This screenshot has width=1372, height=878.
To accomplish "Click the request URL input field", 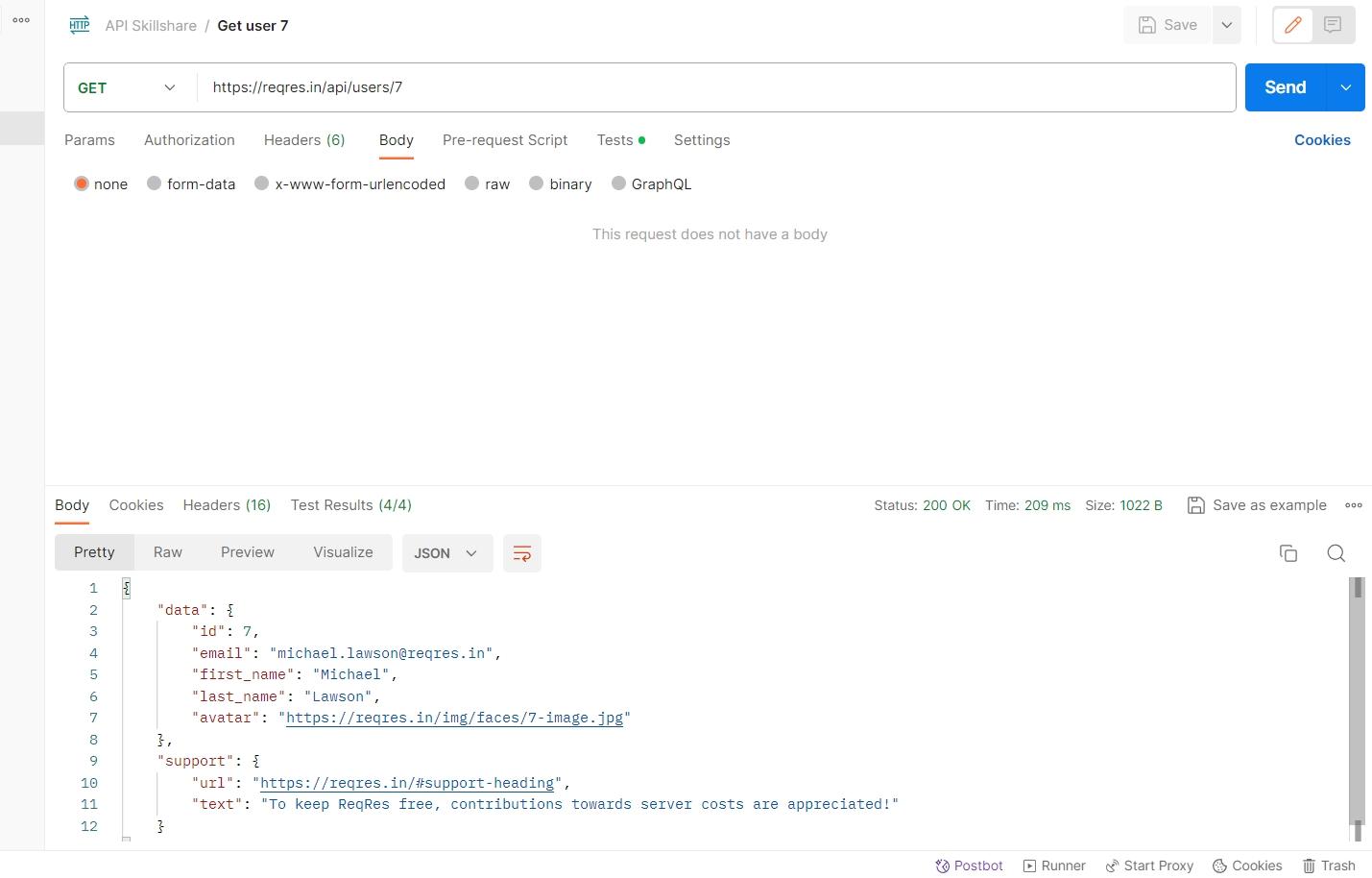I will coord(716,87).
